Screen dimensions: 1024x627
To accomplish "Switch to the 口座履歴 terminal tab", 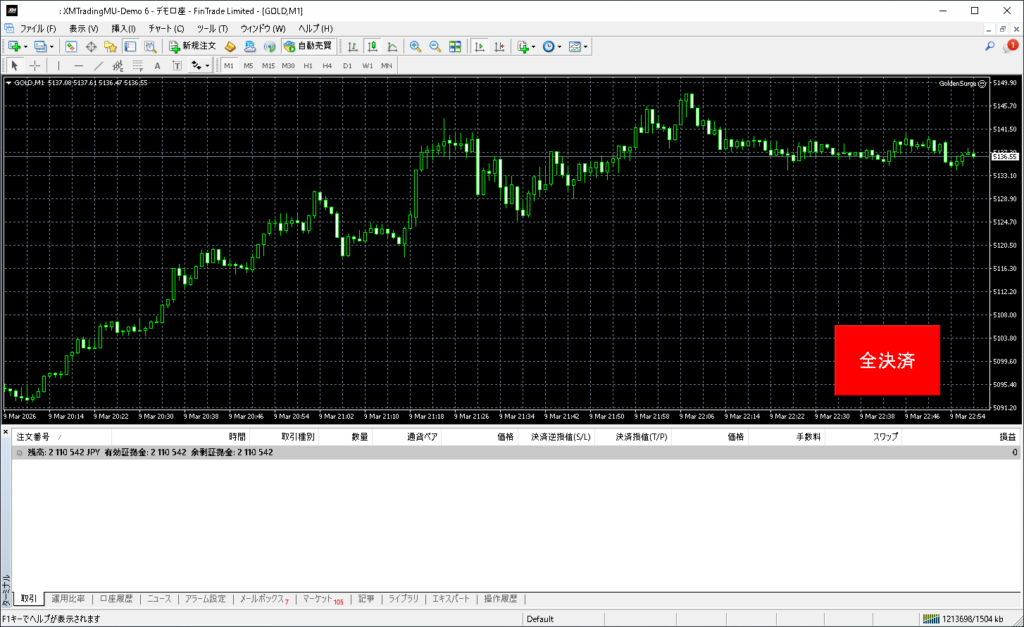I will tap(116, 599).
